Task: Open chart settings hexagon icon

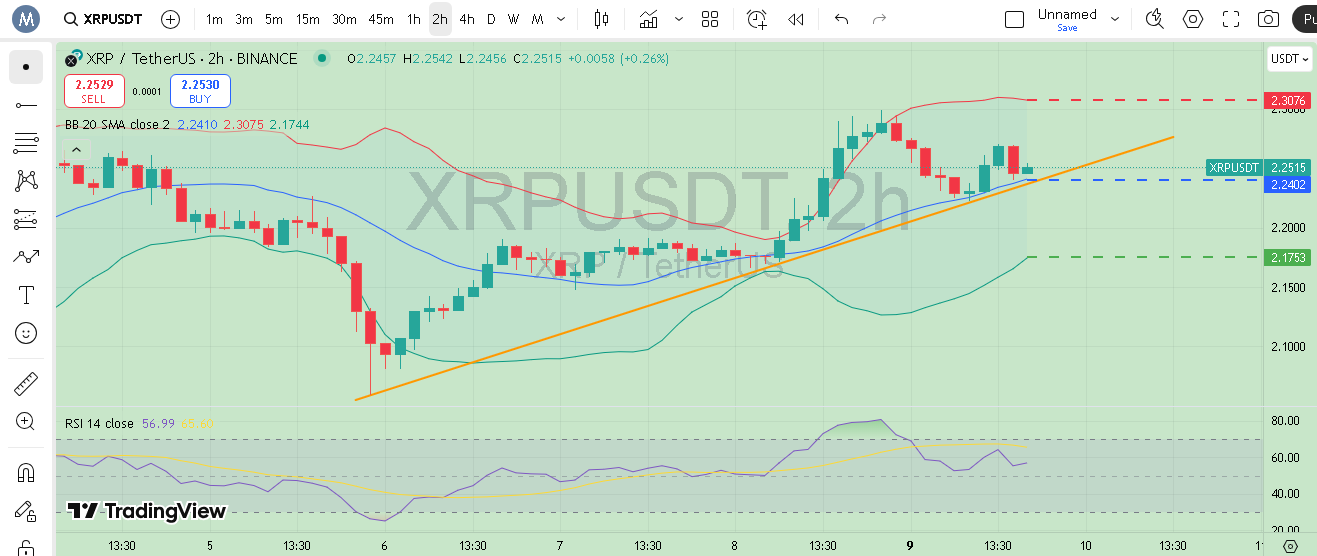Action: coord(1193,19)
